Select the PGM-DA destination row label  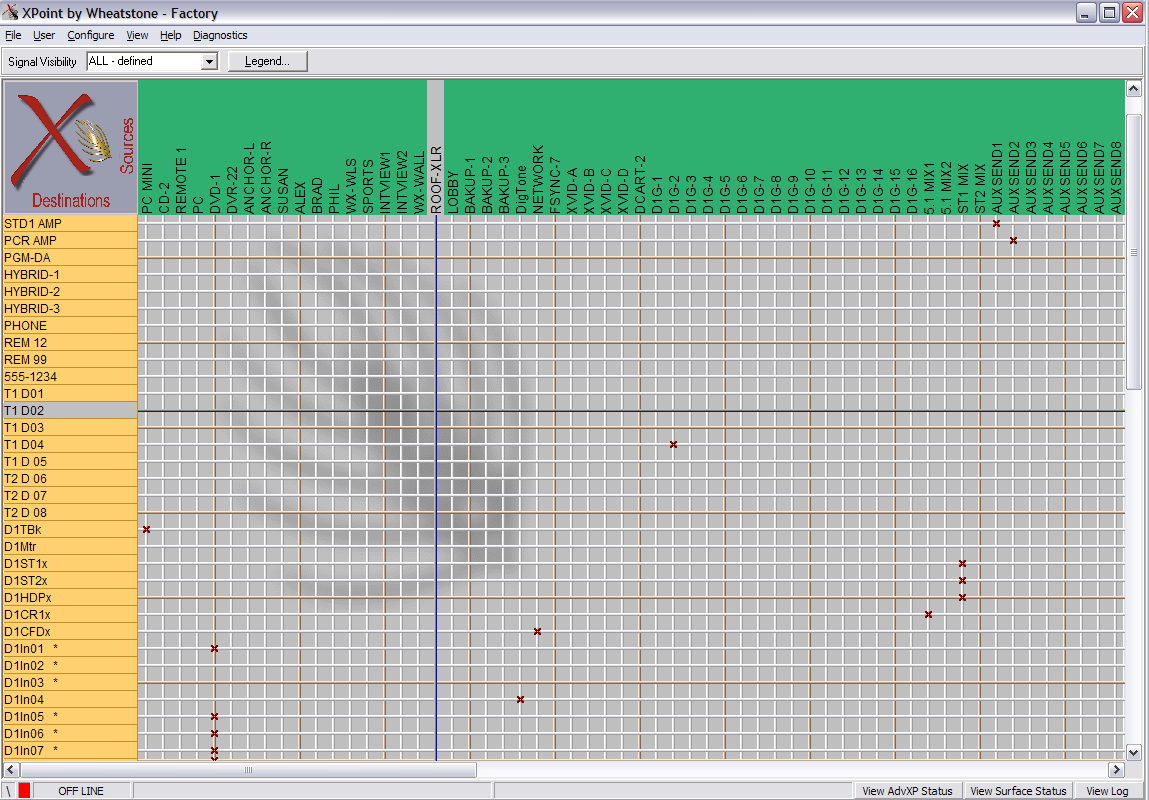point(70,257)
